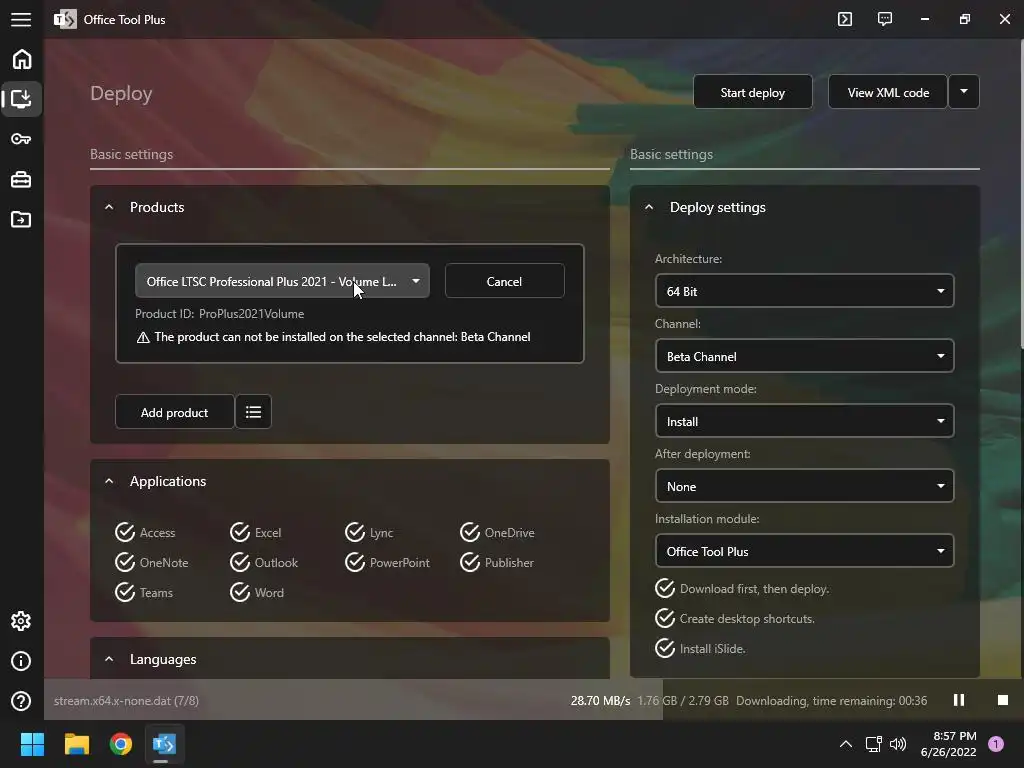1024x768 pixels.
Task: Open Windows Start menu
Action: pyautogui.click(x=32, y=744)
